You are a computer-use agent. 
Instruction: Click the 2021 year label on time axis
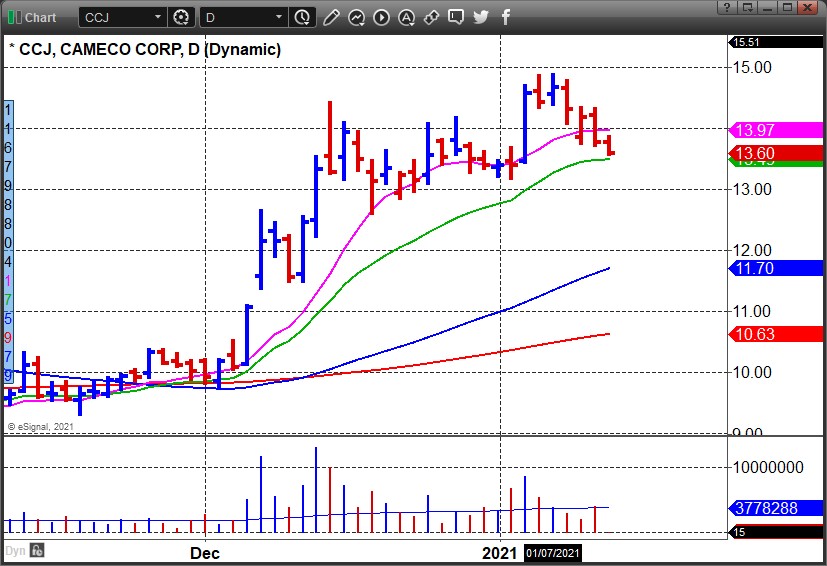pyautogui.click(x=499, y=553)
